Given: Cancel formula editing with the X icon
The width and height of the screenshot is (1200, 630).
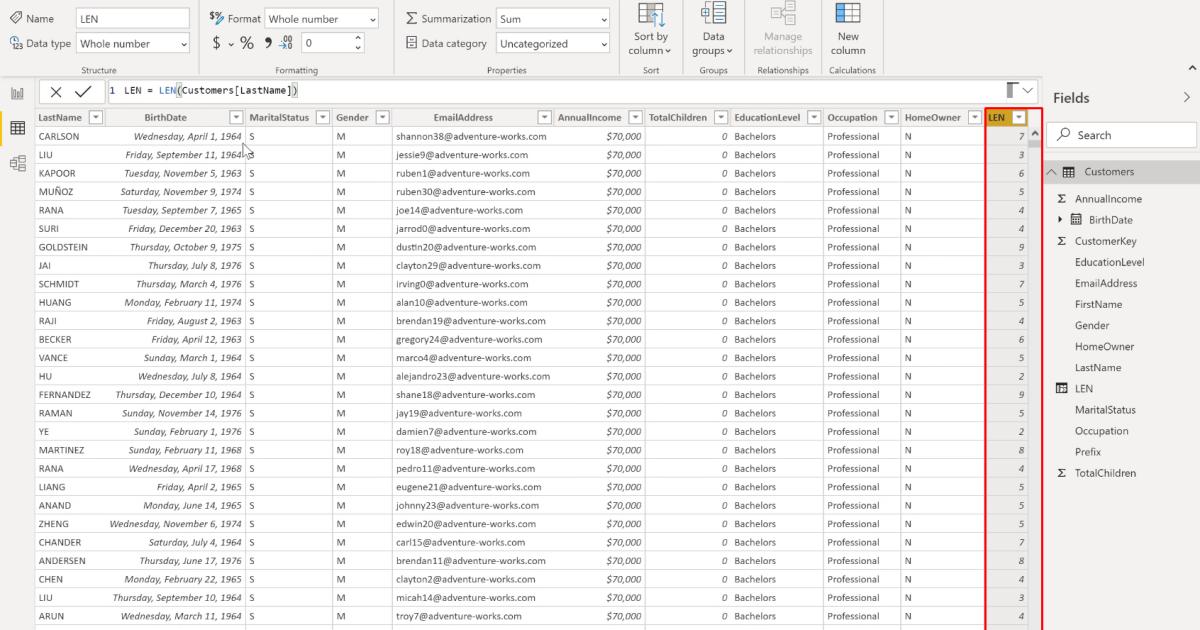Looking at the screenshot, I should (x=56, y=90).
